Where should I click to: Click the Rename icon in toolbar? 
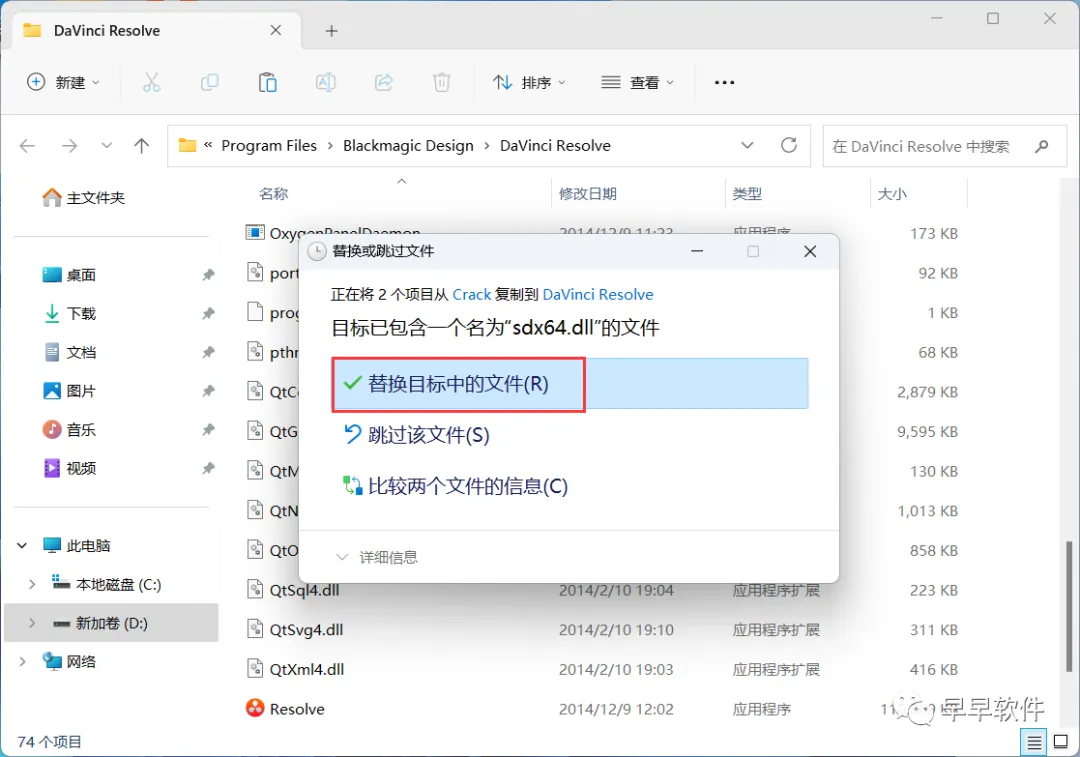click(325, 83)
